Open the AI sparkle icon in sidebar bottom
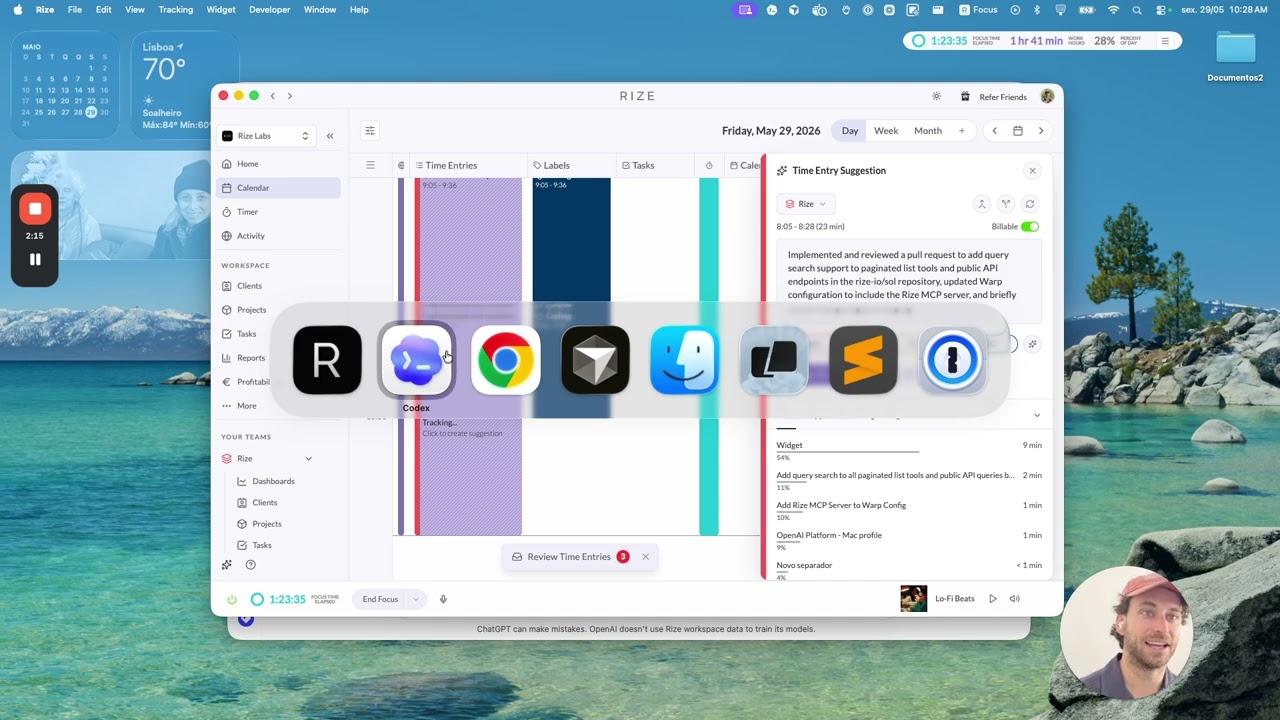This screenshot has width=1280, height=720. 227,565
